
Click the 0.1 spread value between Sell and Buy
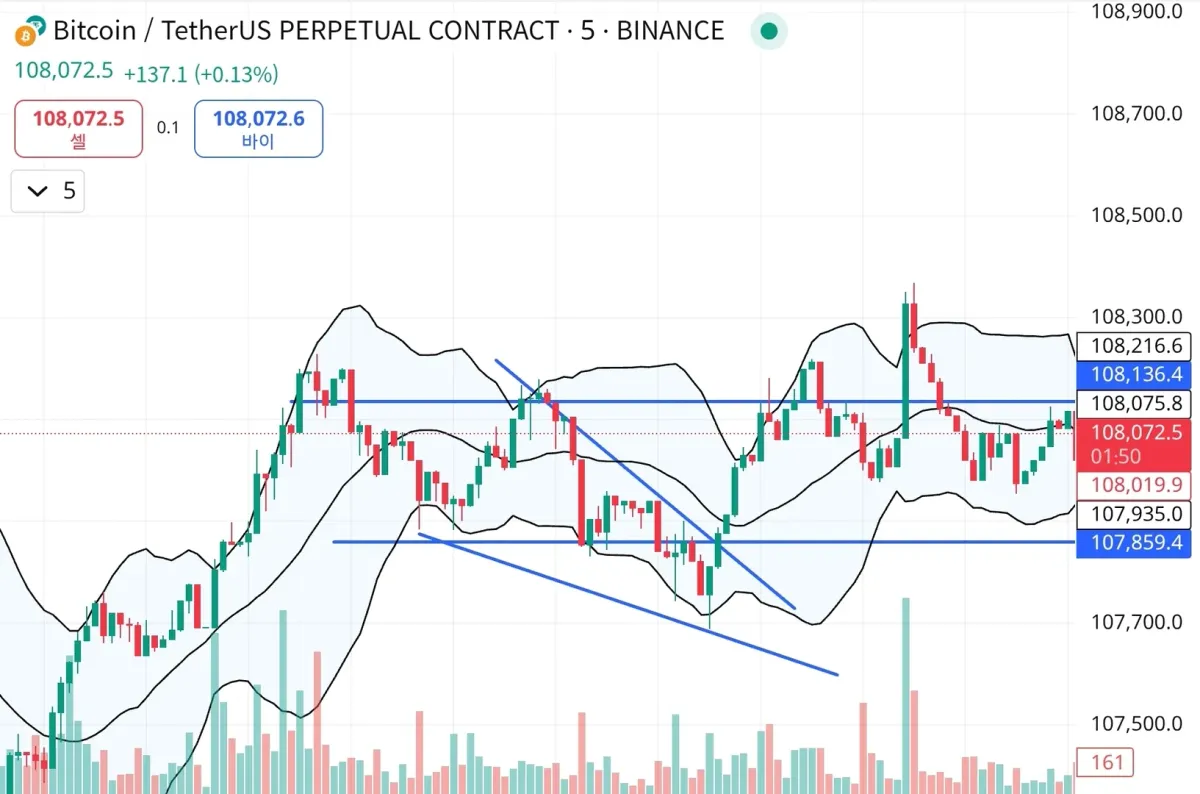(x=167, y=128)
